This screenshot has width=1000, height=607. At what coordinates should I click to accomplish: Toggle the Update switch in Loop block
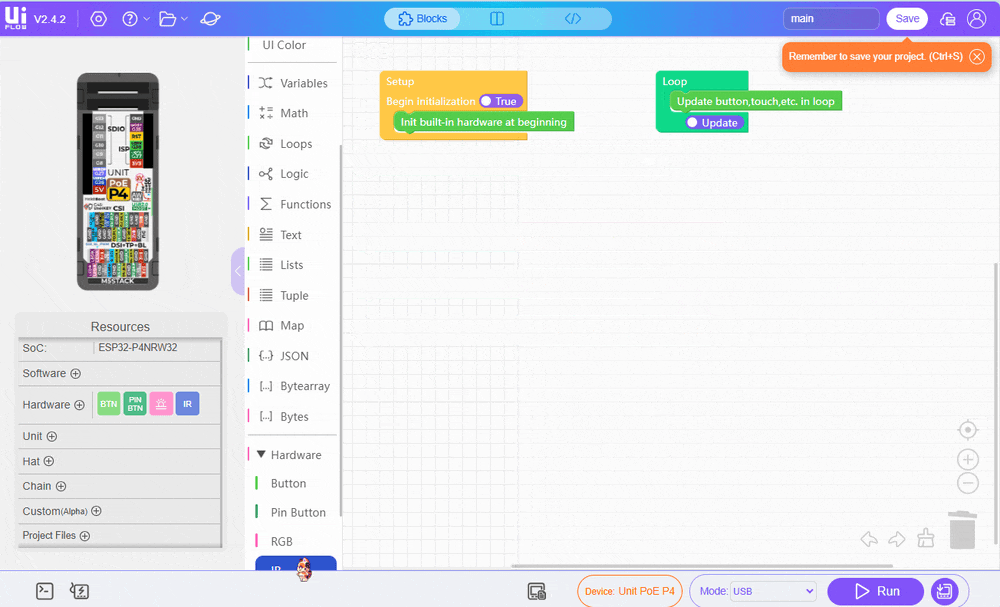pyautogui.click(x=714, y=123)
